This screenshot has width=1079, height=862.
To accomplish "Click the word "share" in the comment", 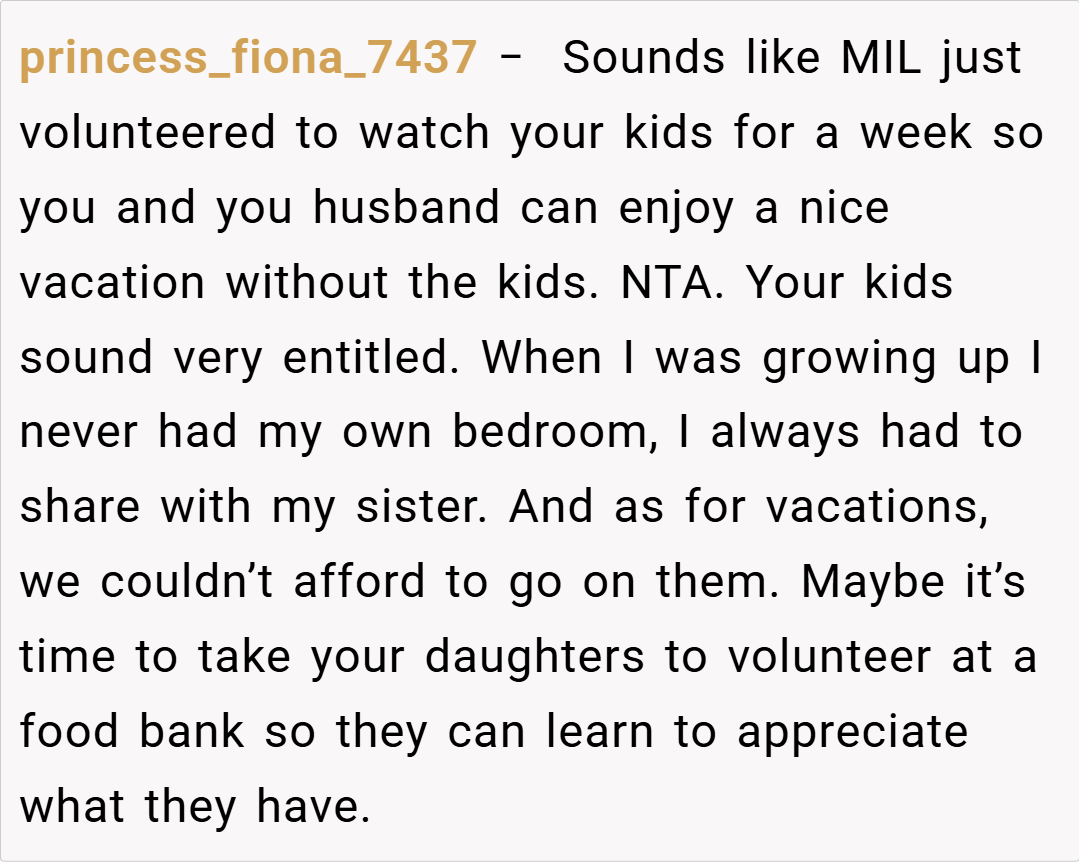I will pos(81,508).
